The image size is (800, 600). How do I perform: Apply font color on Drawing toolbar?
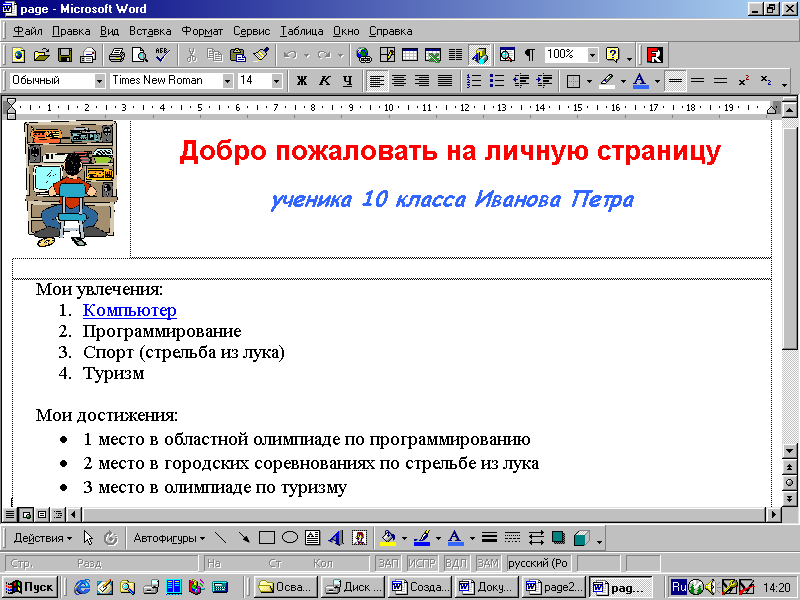click(x=456, y=538)
